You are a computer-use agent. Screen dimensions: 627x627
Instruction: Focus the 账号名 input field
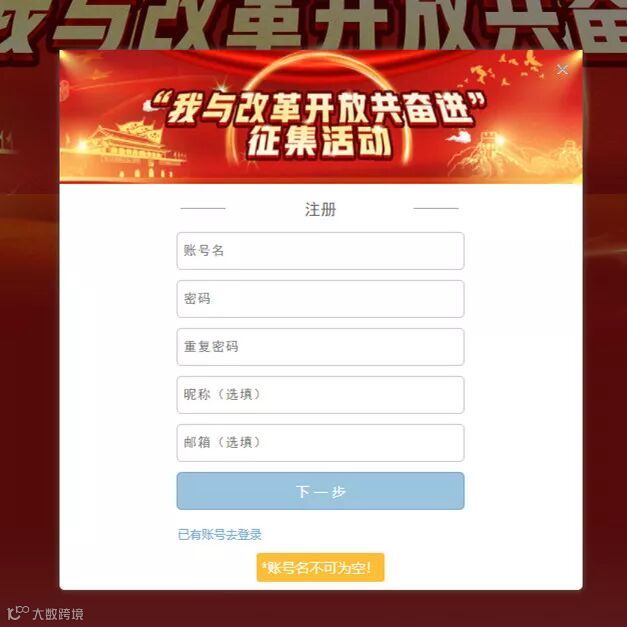click(320, 251)
